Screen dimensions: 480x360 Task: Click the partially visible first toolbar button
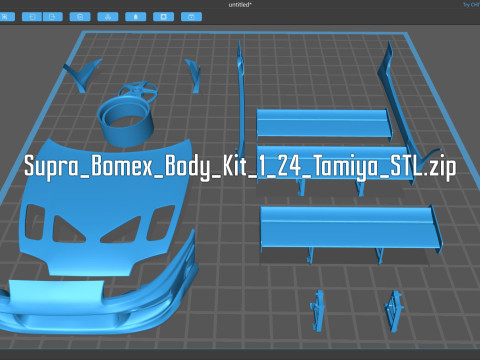[x=7, y=17]
